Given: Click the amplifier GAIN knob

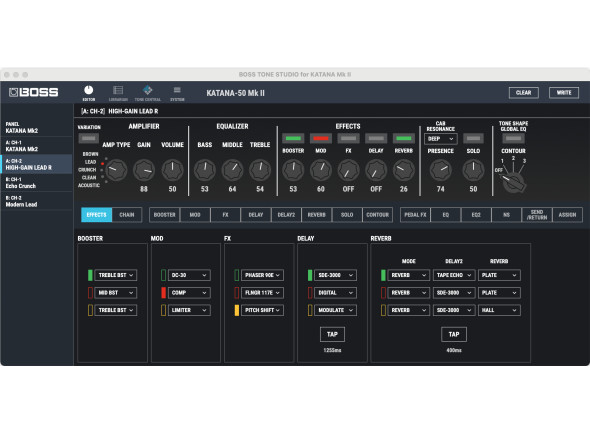Looking at the screenshot, I should (144, 170).
